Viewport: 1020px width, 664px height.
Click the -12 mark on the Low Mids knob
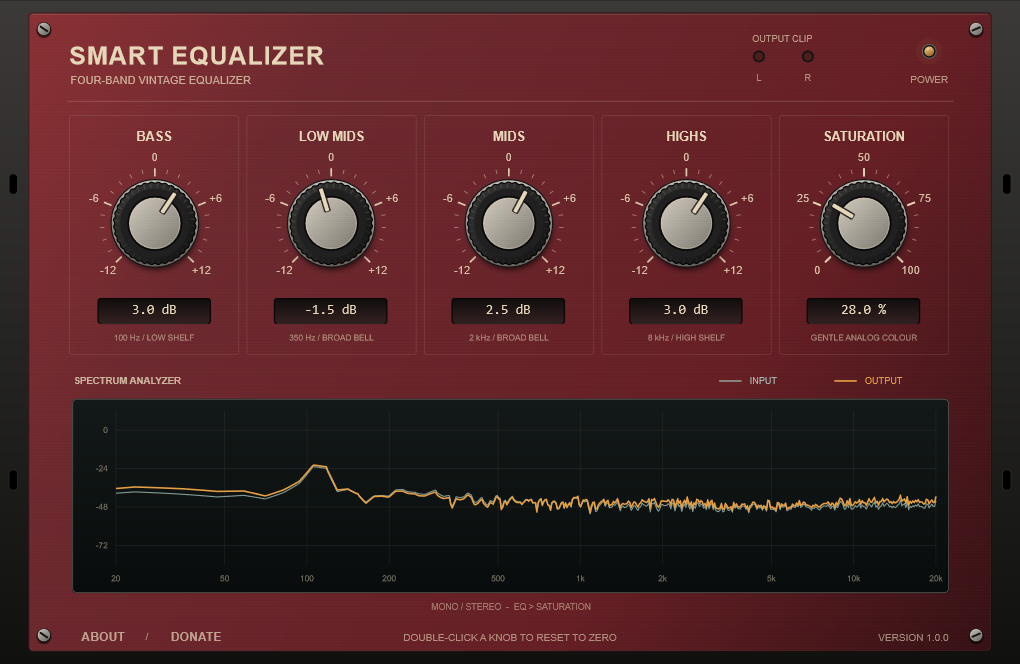[x=284, y=270]
